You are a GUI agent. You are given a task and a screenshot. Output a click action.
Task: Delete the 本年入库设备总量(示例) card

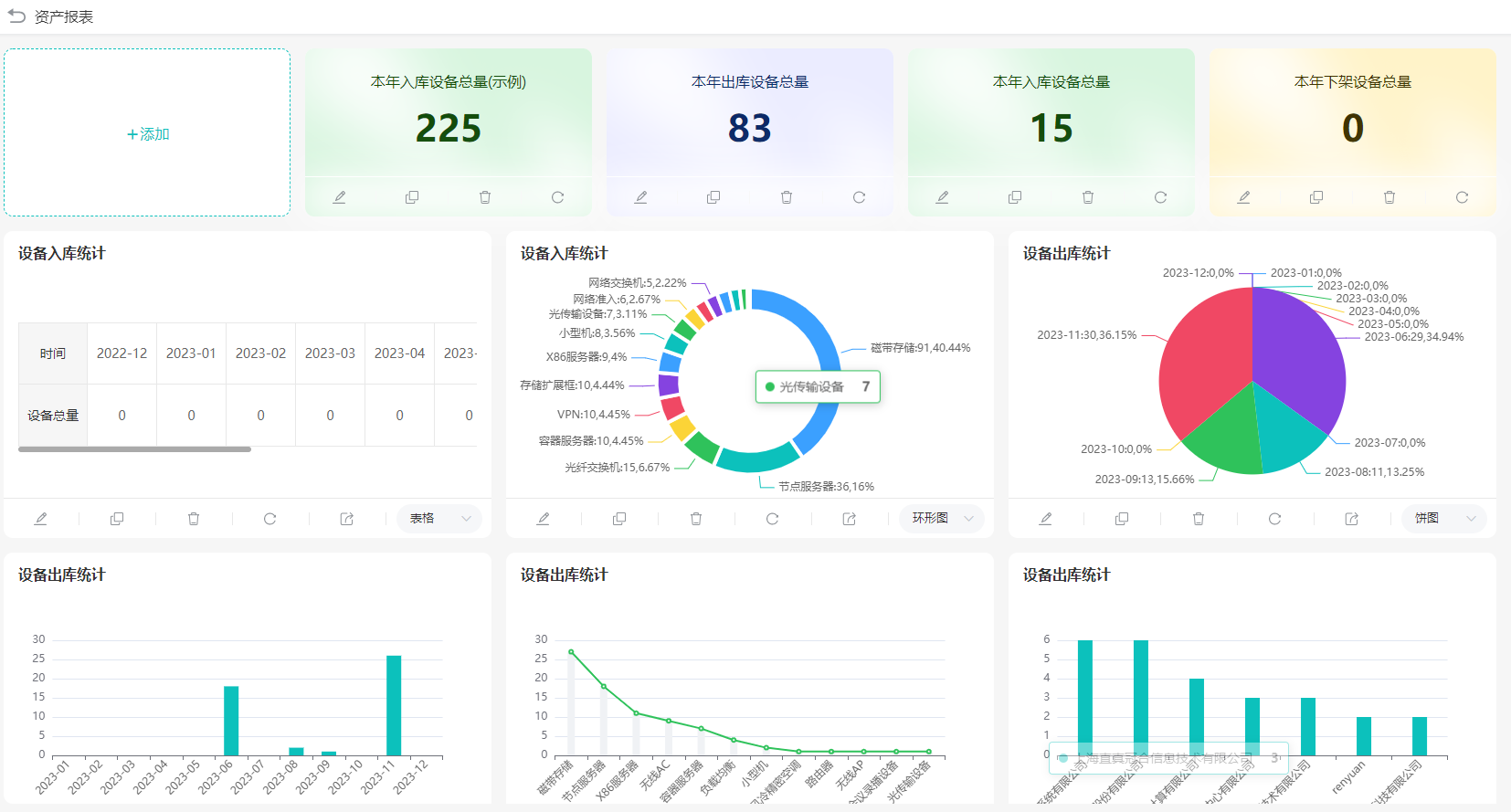(x=485, y=197)
